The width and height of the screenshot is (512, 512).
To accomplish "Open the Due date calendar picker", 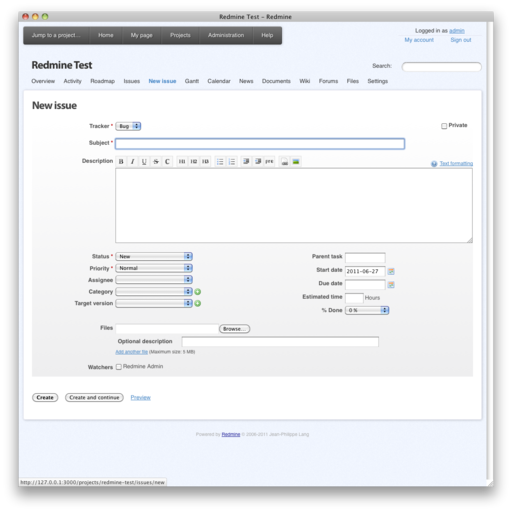I will click(x=391, y=285).
